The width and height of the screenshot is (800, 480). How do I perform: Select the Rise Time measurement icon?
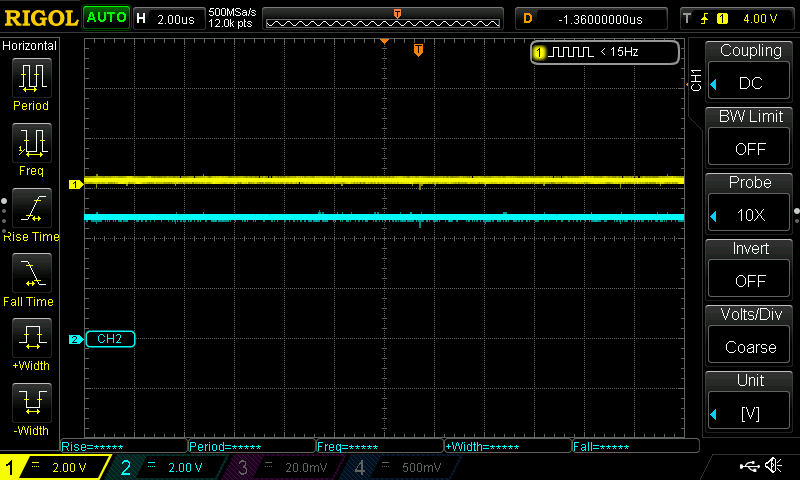32,208
